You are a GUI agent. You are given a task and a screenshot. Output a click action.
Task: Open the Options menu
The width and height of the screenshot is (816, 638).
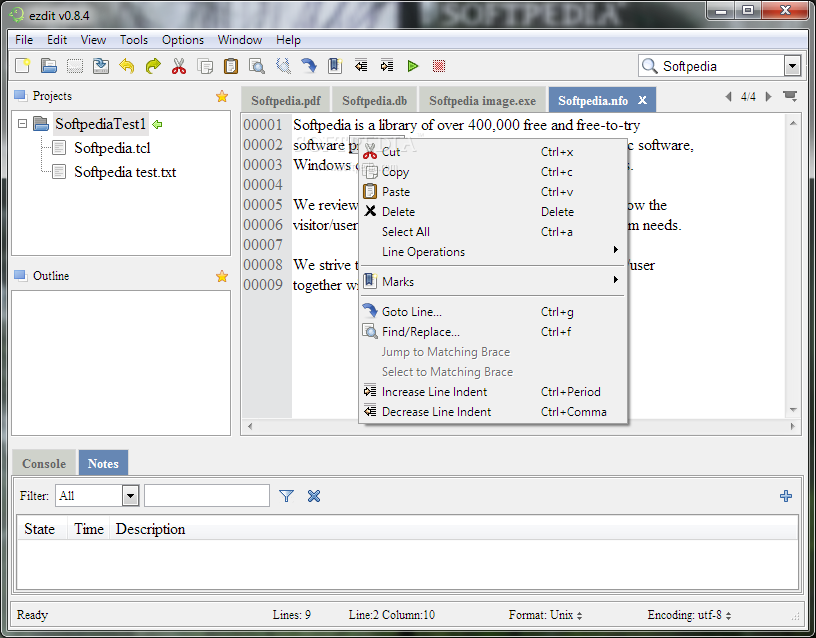tap(183, 40)
